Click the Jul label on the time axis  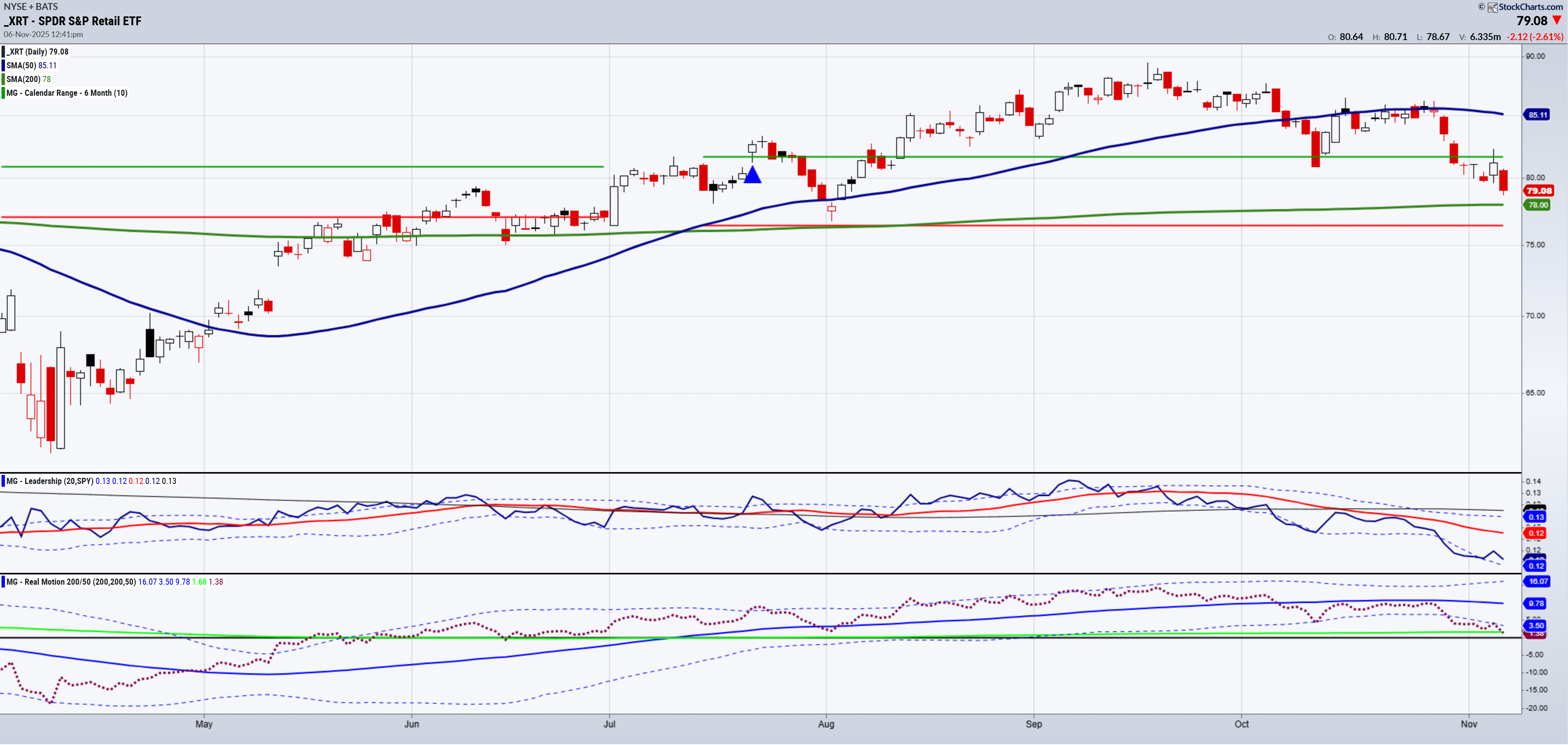609,724
